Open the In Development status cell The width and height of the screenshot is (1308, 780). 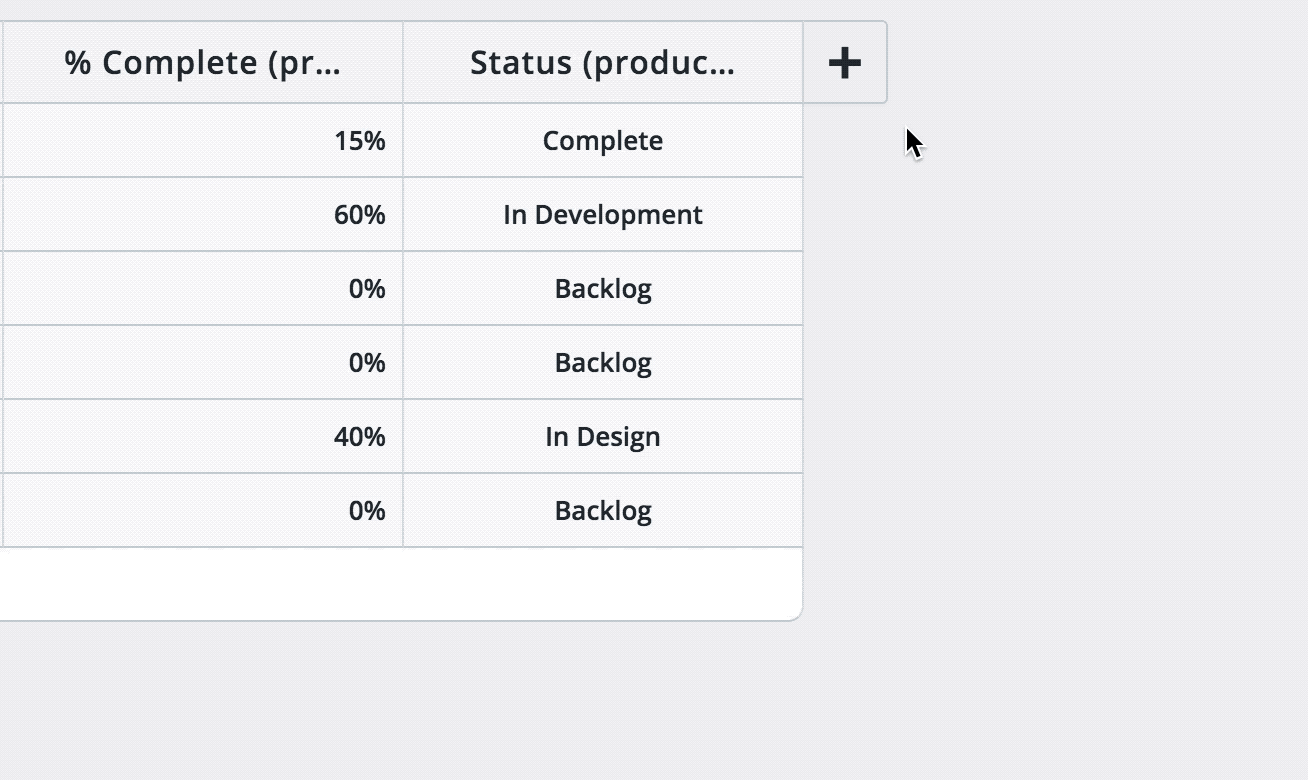602,215
